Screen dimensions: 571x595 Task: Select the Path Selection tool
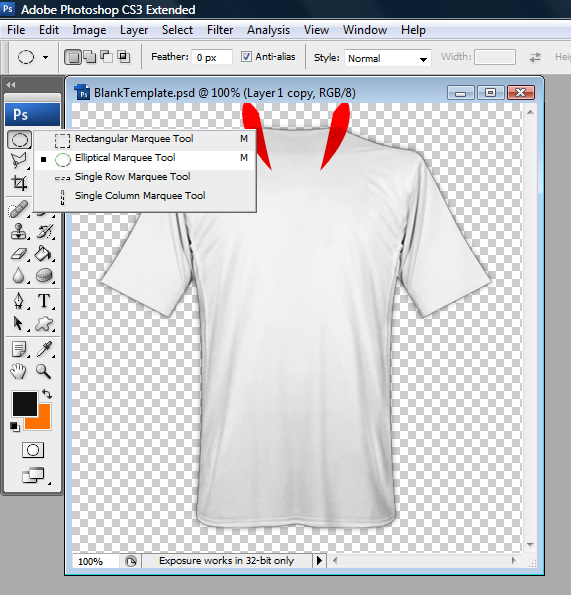18,323
